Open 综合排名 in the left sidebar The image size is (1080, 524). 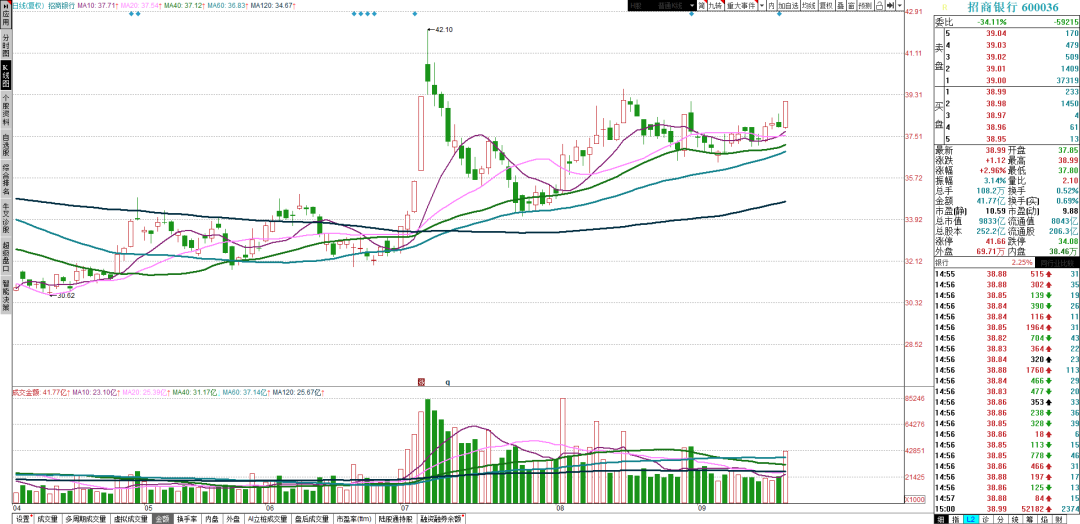coord(6,178)
